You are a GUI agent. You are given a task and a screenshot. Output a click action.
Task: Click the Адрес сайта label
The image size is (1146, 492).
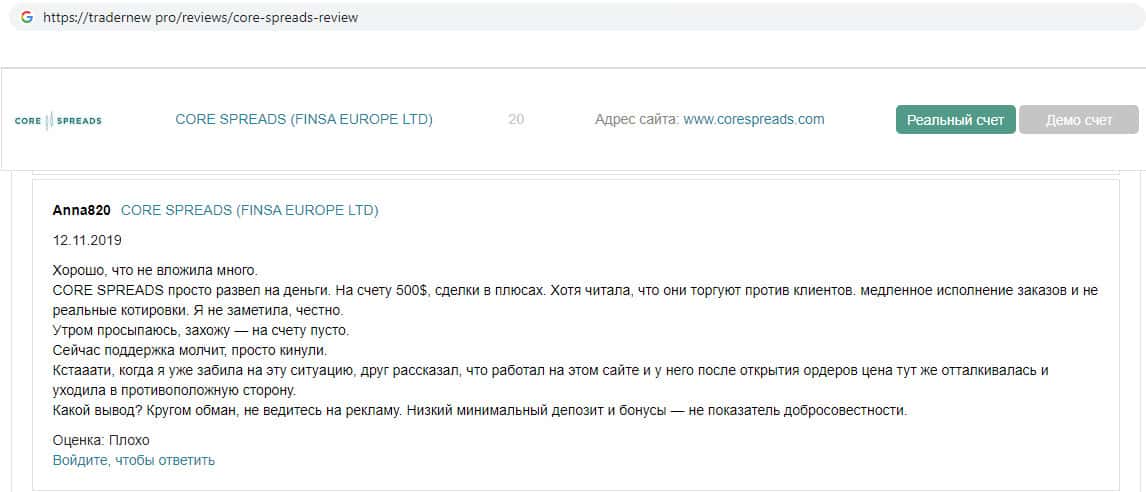(x=636, y=119)
